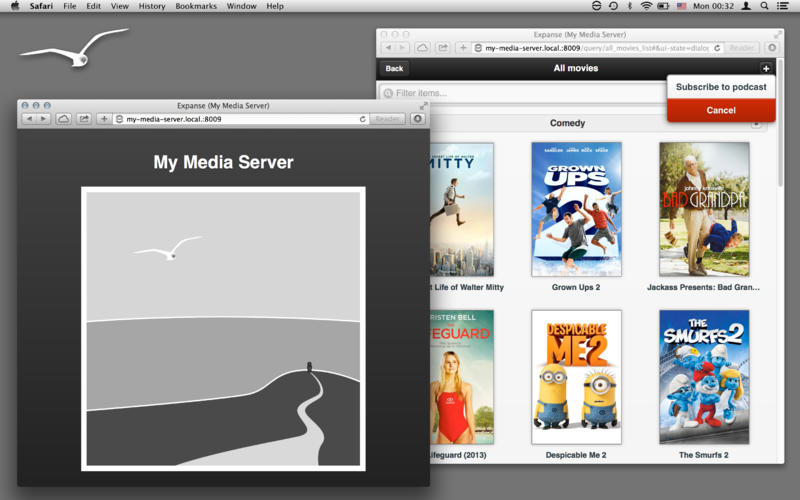Click the battery status icon
Viewport: 800px width, 500px height.
point(663,6)
